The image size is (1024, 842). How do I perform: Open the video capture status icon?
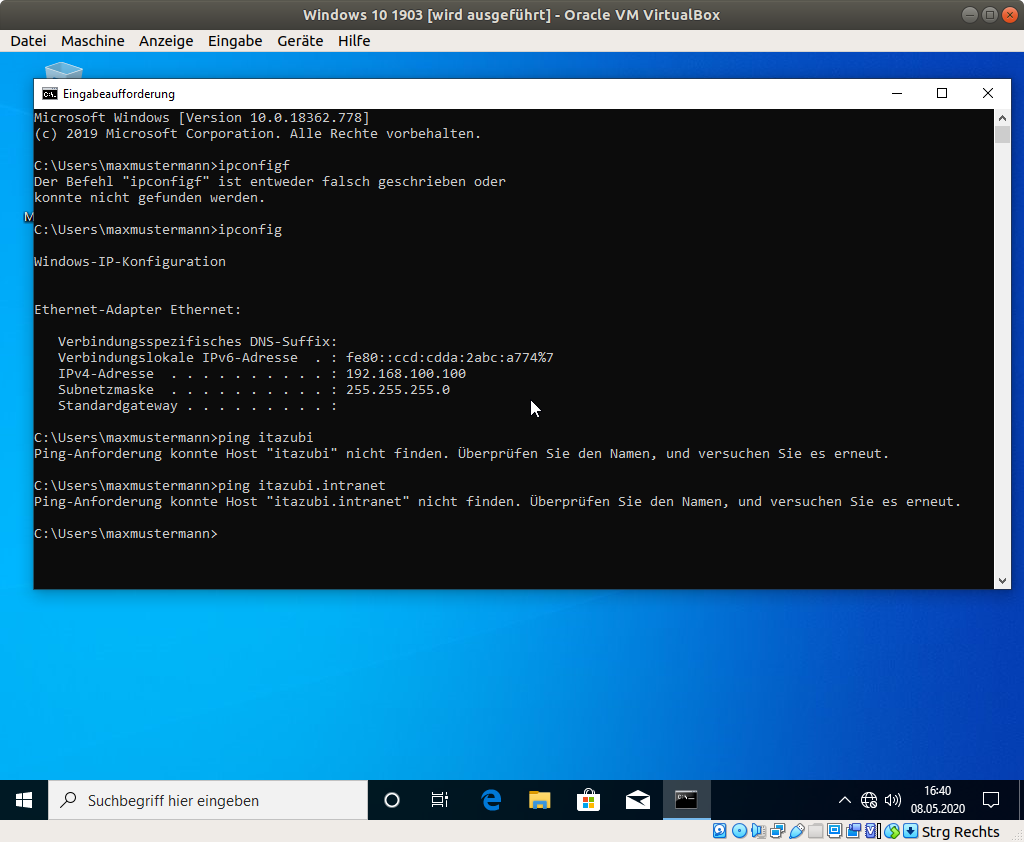click(854, 830)
